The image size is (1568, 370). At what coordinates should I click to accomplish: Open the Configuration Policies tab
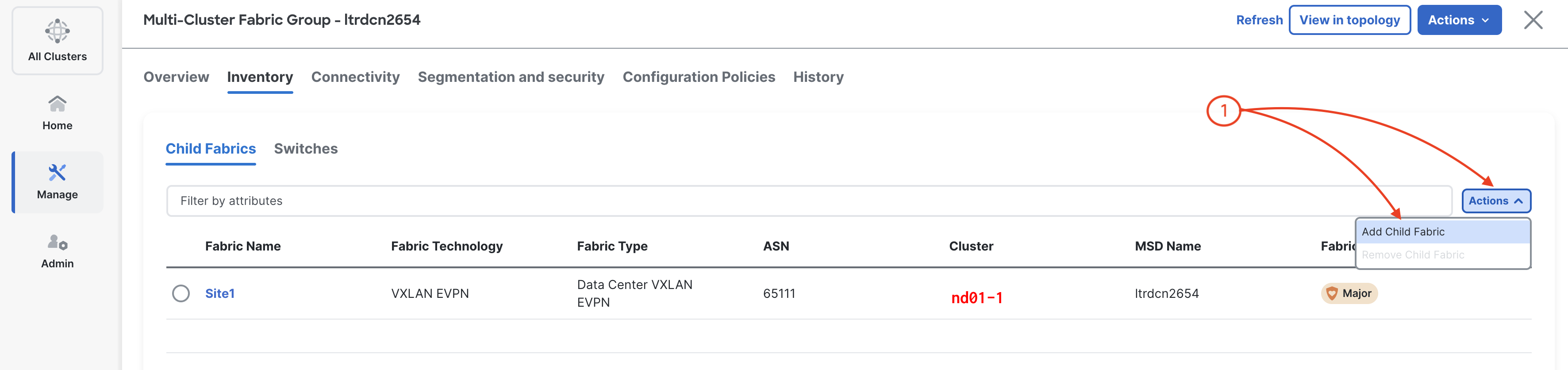point(698,77)
